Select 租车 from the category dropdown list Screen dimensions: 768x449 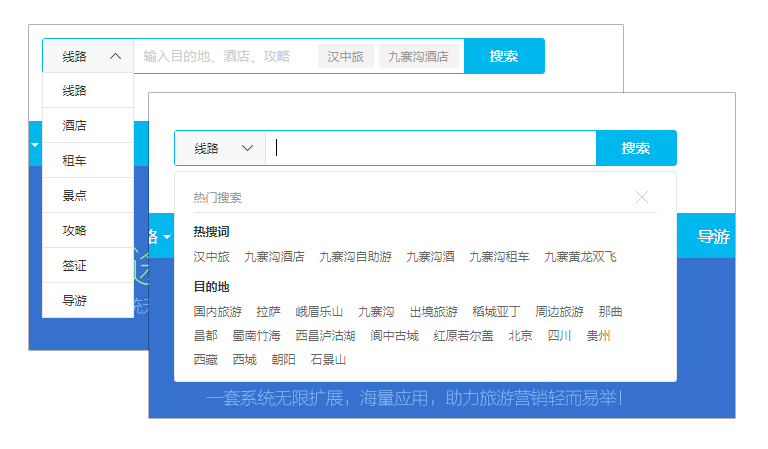[x=75, y=160]
